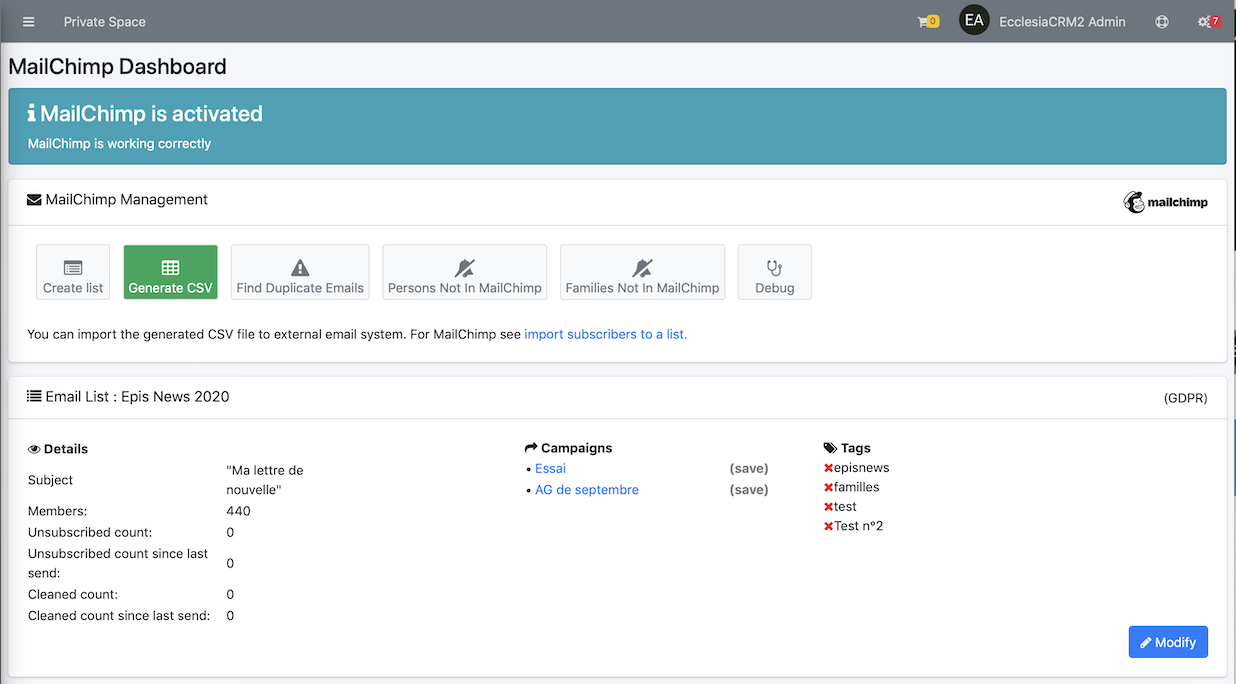Click Generate CSV button
This screenshot has height=684, width=1236.
coord(170,272)
